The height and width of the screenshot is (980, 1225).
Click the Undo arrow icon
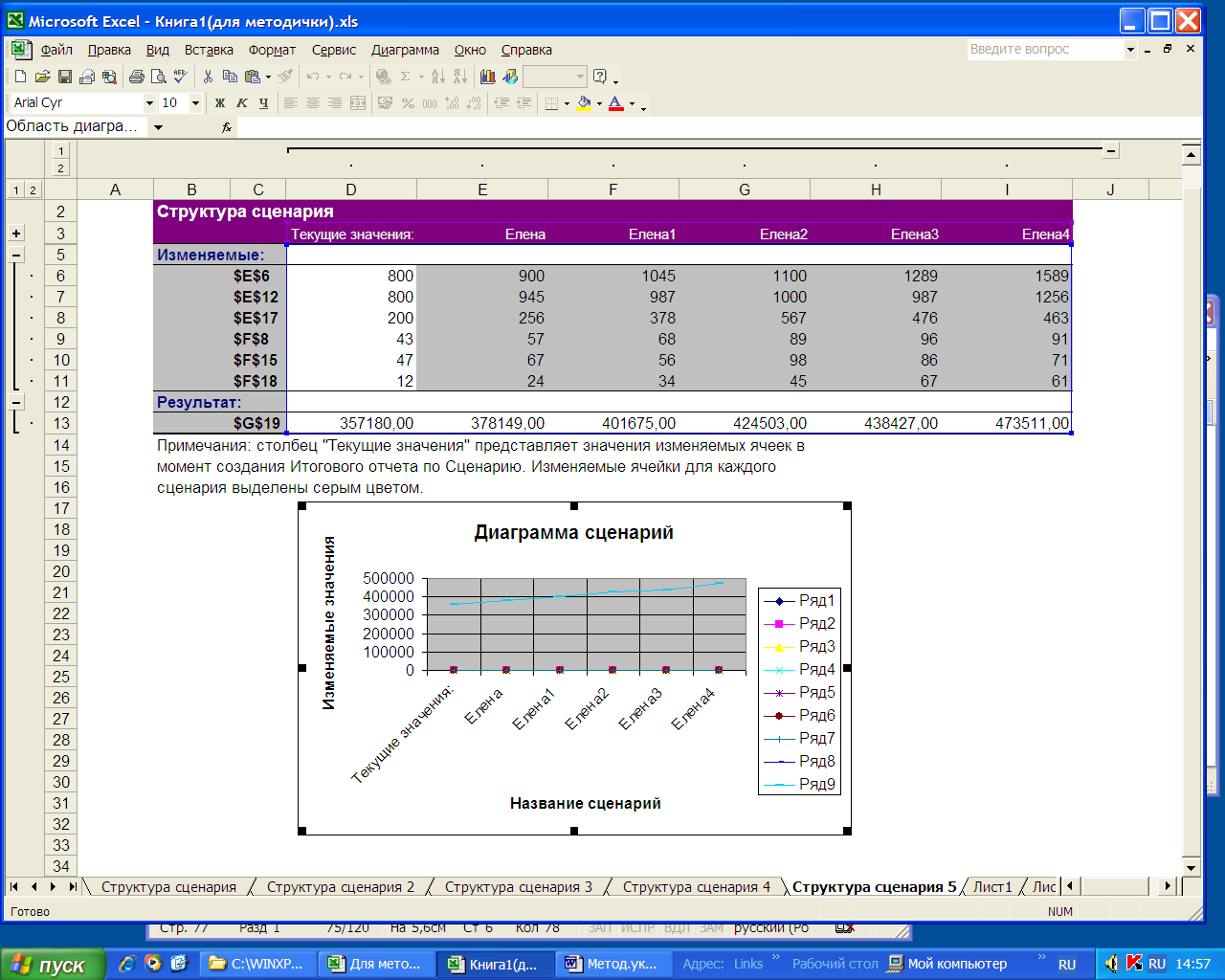point(313,77)
